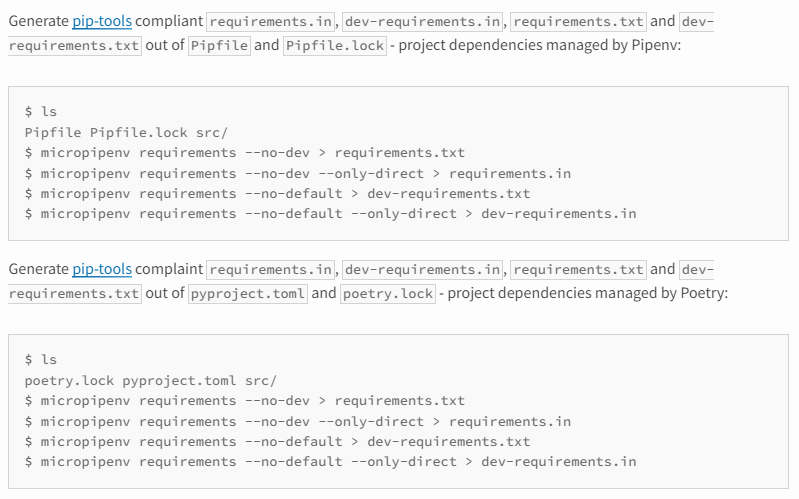Open the pip-tools link in the Poetry paragraph
This screenshot has width=799, height=499.
(101, 269)
